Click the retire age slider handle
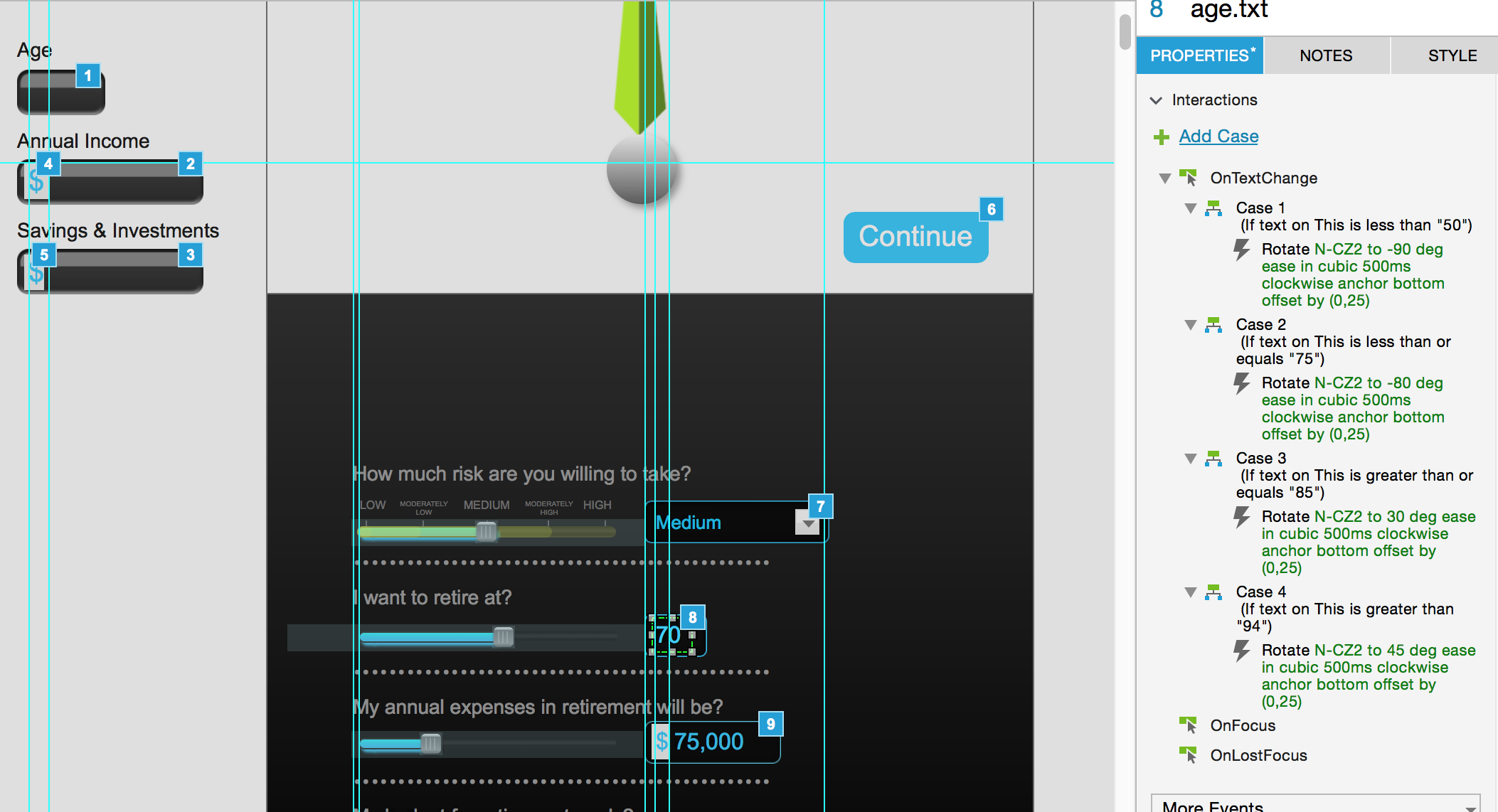1498x812 pixels. coord(503,636)
